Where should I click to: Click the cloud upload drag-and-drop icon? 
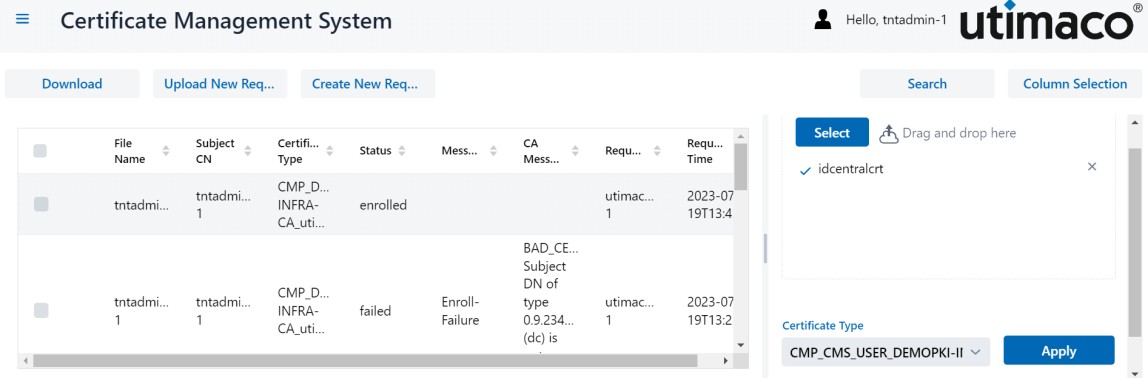pyautogui.click(x=888, y=133)
